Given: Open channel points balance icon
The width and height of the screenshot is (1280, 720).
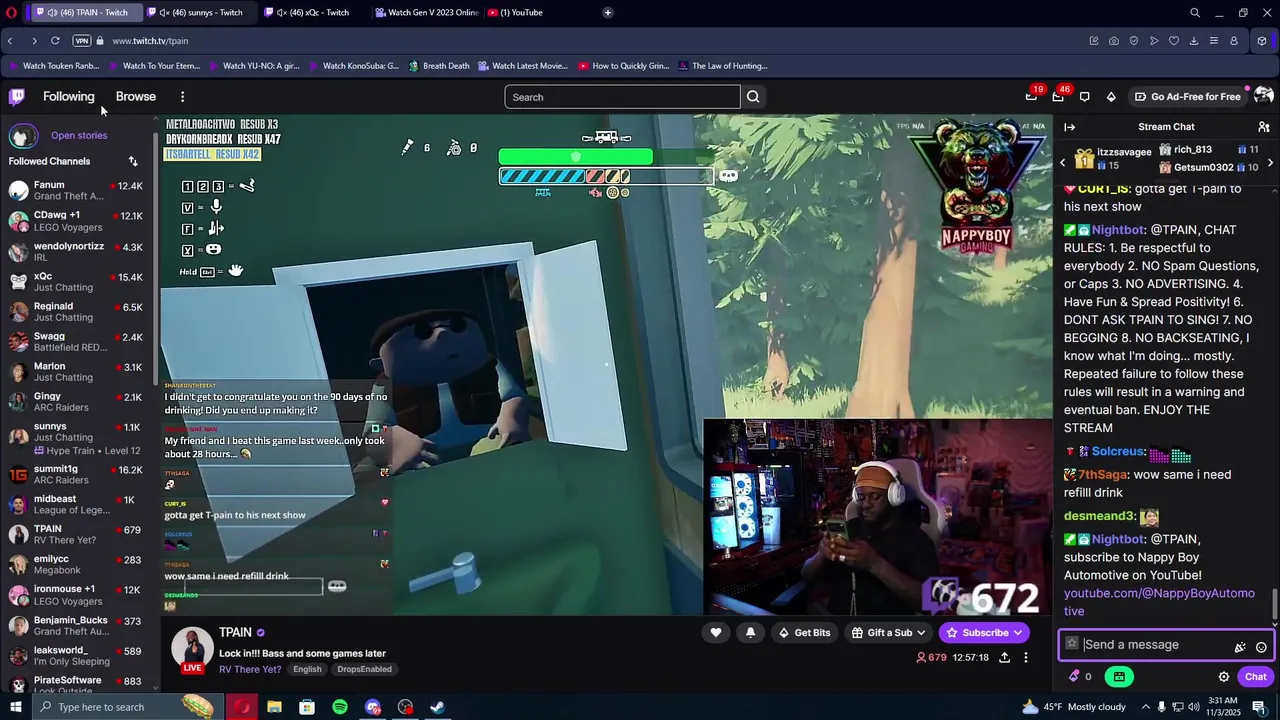Looking at the screenshot, I should click(1079, 677).
